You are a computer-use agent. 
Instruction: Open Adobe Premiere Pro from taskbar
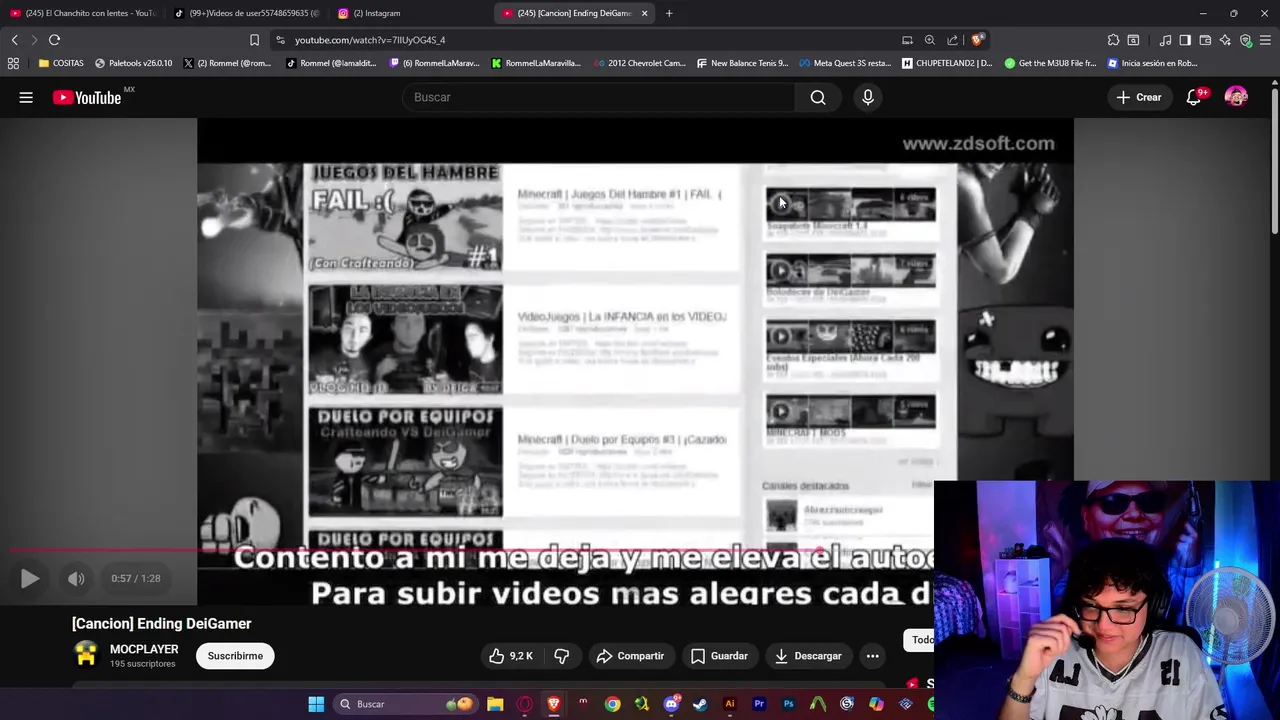coord(759,704)
